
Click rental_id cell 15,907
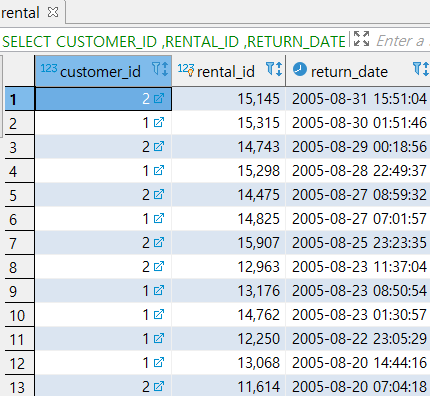click(229, 243)
